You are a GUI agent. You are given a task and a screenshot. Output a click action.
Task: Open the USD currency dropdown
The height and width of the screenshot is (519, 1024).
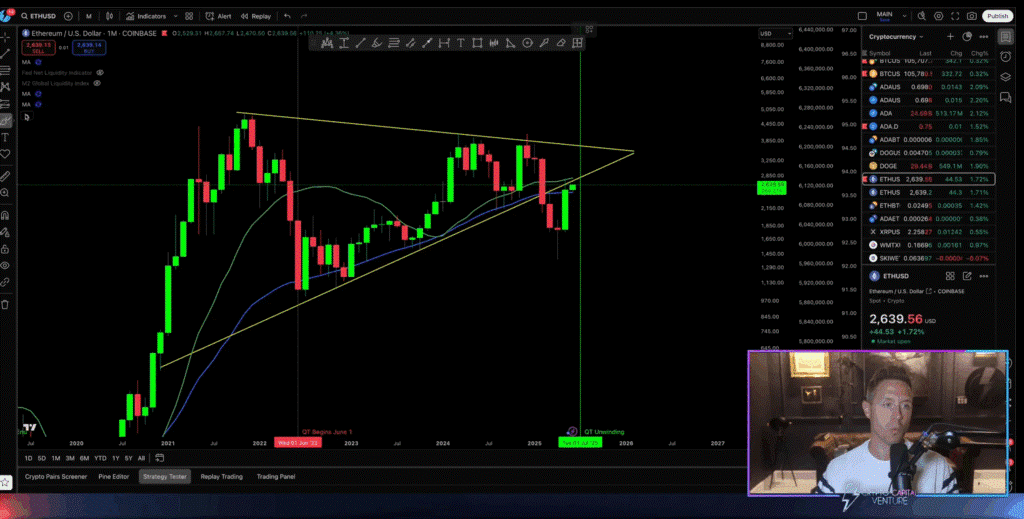point(775,33)
